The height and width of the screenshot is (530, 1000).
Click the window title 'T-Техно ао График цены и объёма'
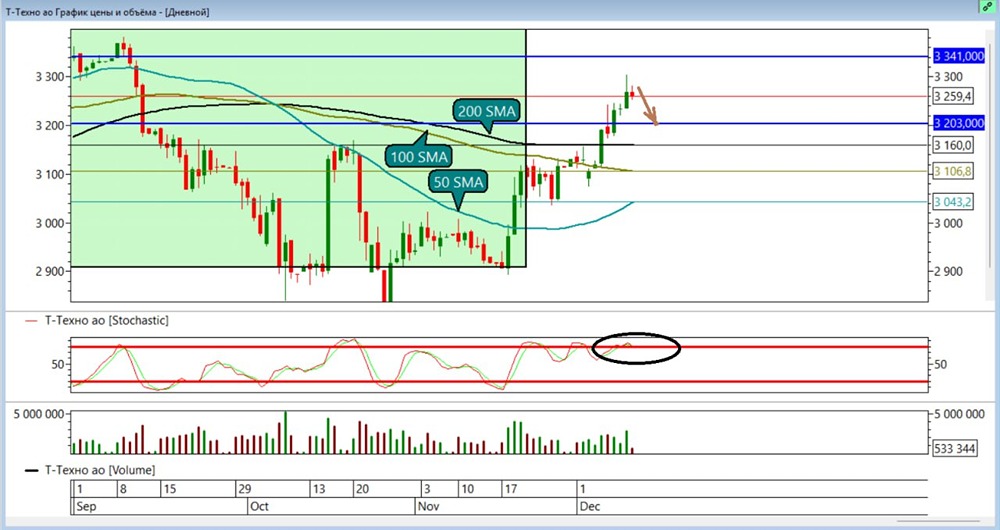point(83,11)
